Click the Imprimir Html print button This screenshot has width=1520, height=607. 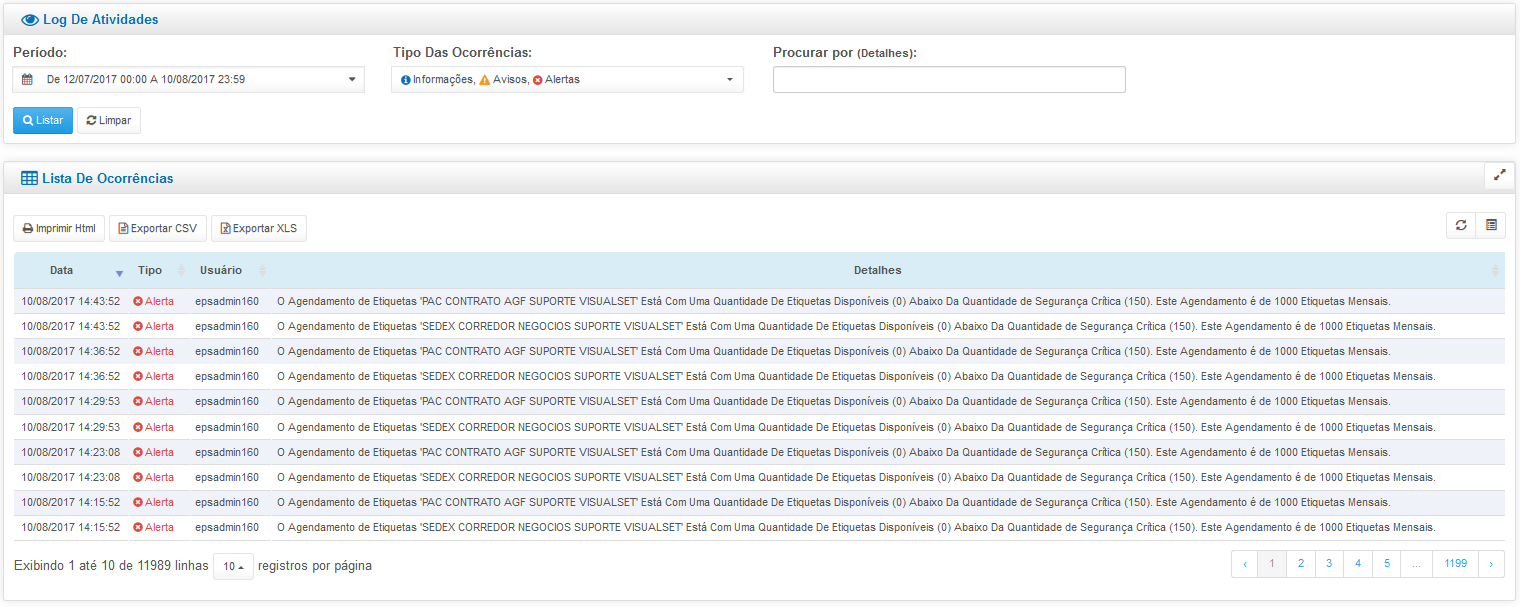pyautogui.click(x=59, y=229)
